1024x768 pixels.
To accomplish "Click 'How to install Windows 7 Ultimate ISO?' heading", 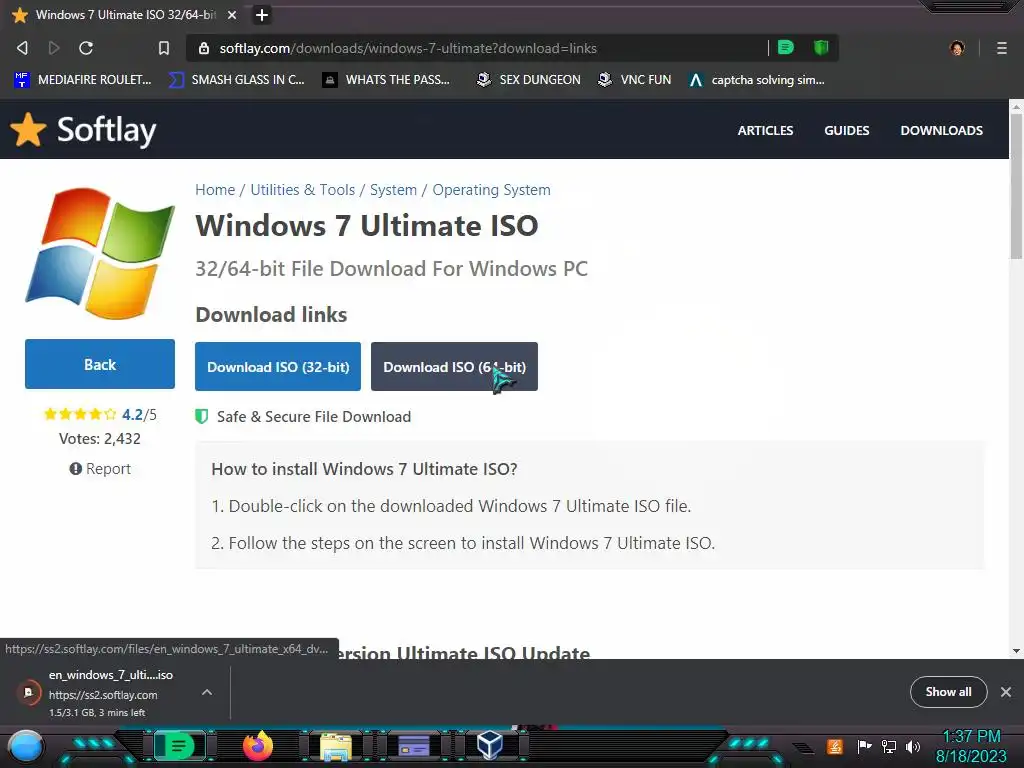I will [364, 469].
